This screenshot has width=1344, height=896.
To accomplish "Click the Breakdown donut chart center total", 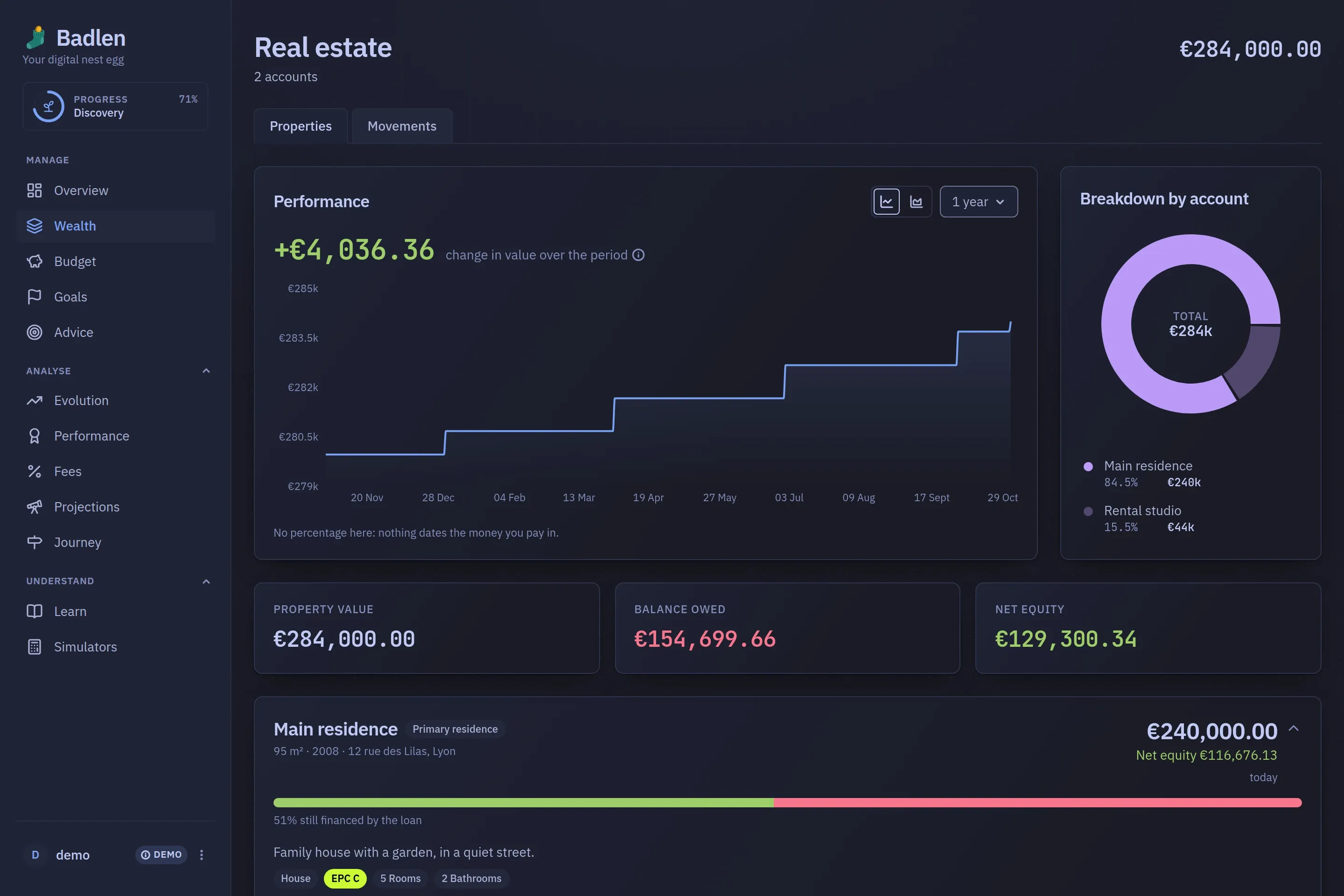I will pos(1190,324).
